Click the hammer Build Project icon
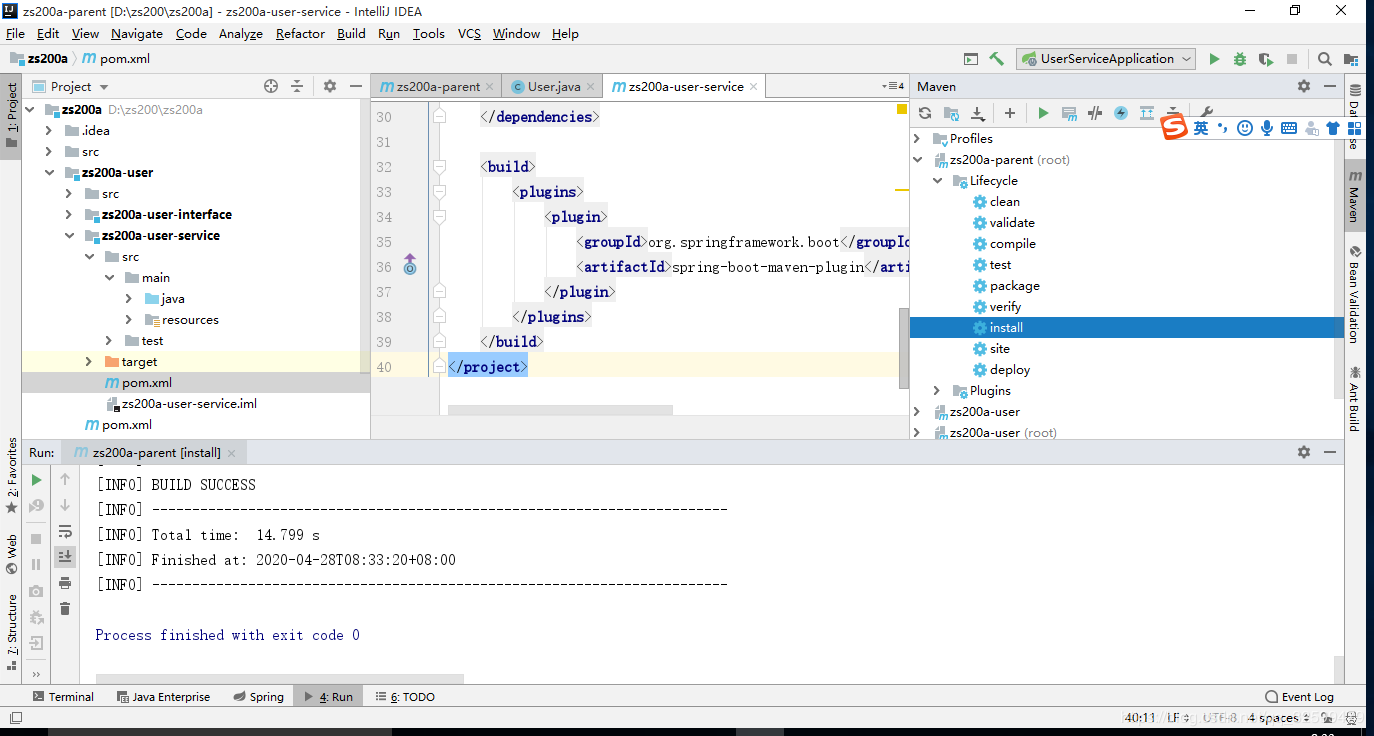This screenshot has height=736, width=1374. [x=996, y=59]
